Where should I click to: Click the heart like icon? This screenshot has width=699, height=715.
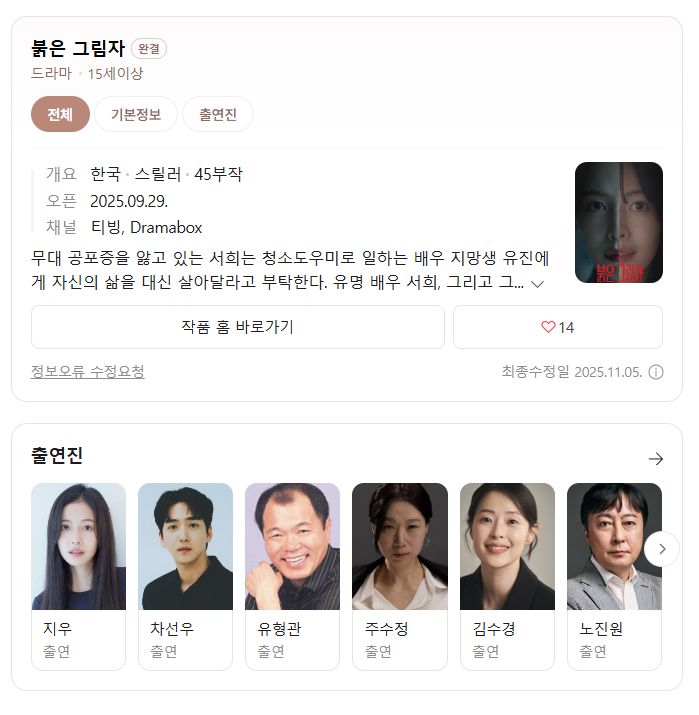[x=548, y=327]
